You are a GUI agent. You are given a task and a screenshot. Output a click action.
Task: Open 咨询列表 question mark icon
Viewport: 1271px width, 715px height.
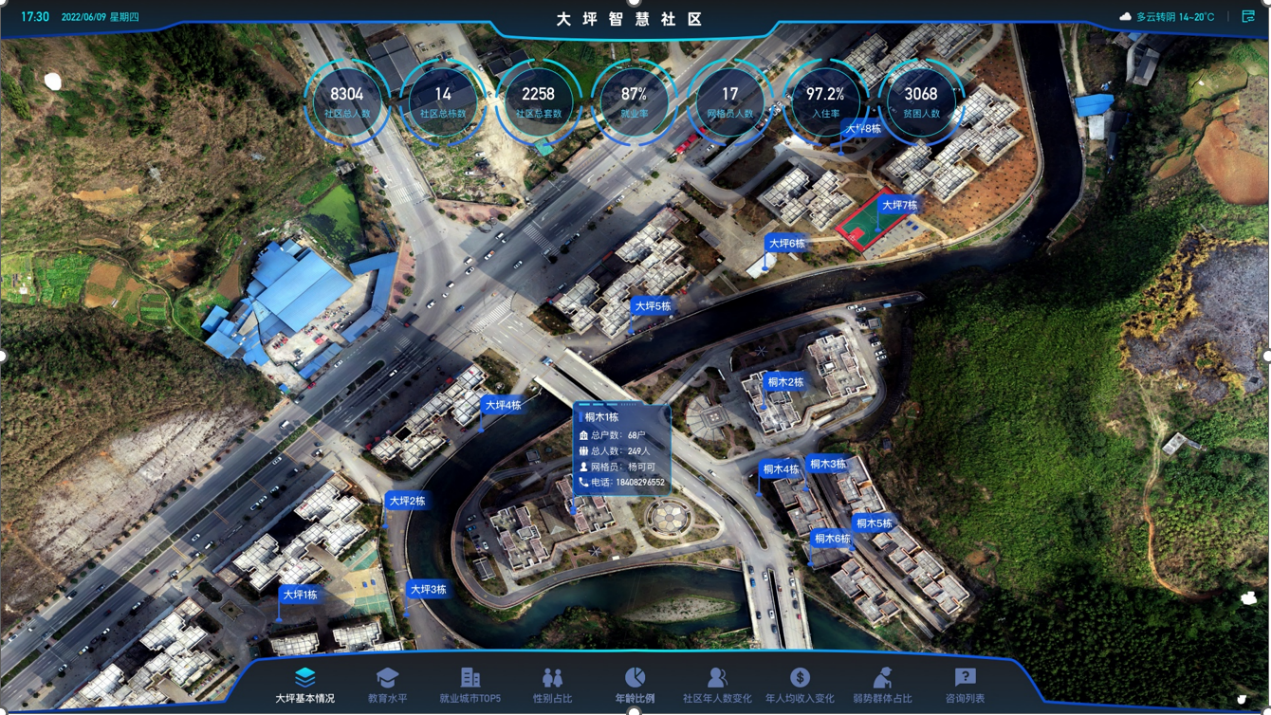[964, 677]
